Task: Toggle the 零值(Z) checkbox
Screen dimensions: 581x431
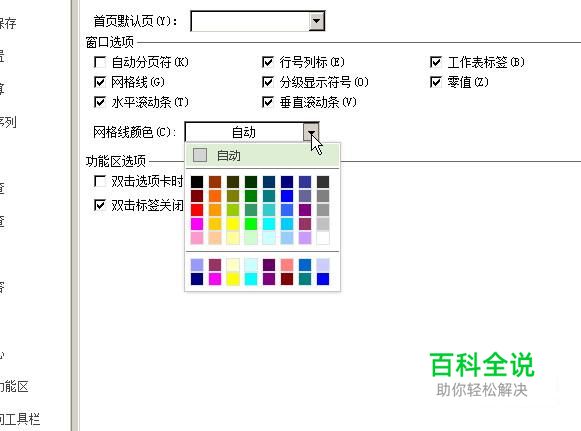Action: pos(436,82)
